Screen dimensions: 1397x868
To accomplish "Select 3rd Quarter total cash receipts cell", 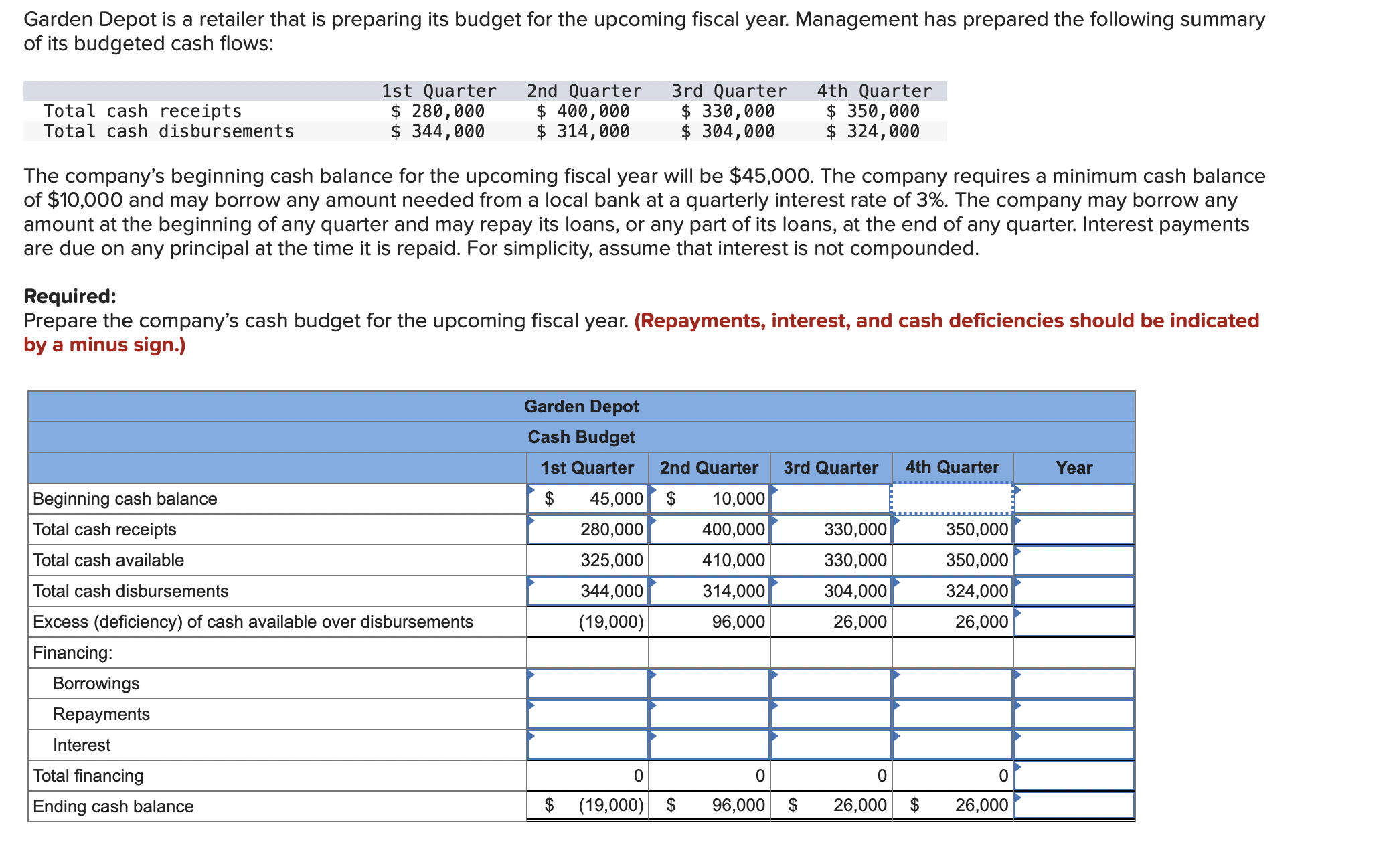I will point(831,529).
